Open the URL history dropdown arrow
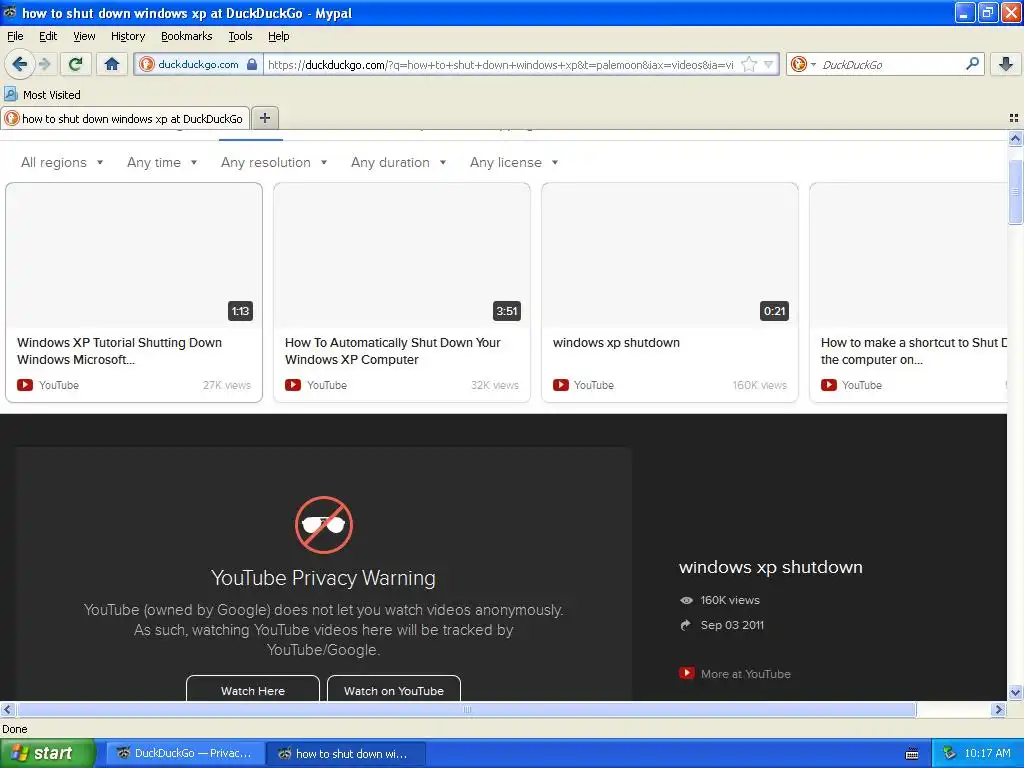1024x768 pixels. click(x=769, y=64)
